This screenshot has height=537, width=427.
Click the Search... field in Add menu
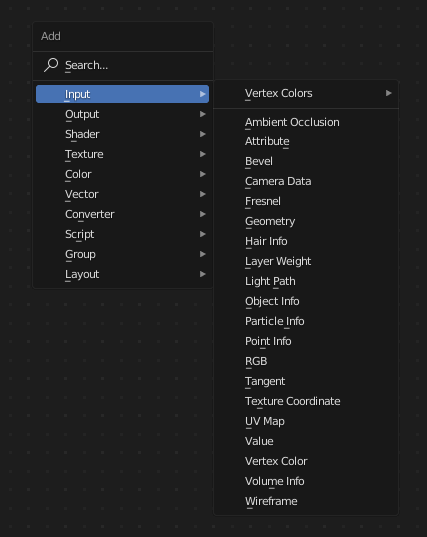(123, 65)
